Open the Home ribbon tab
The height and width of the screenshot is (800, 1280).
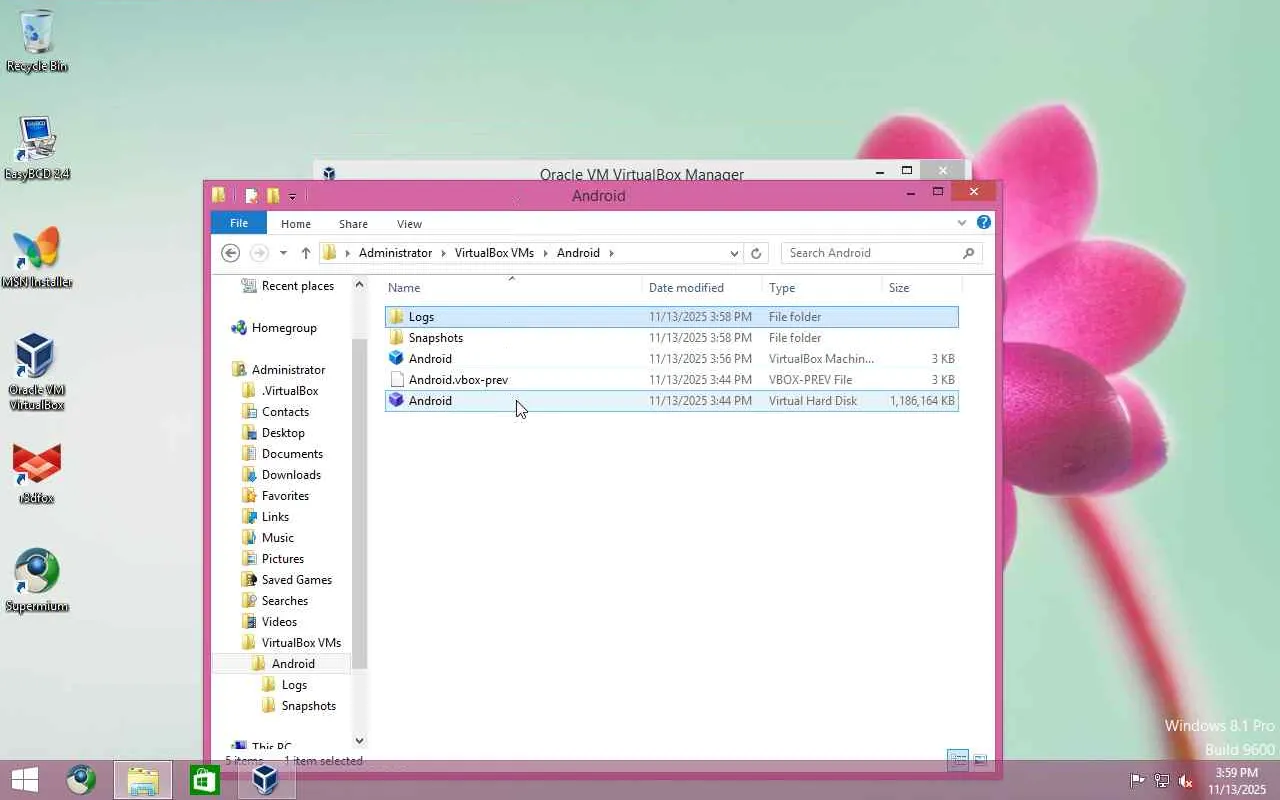pos(296,224)
